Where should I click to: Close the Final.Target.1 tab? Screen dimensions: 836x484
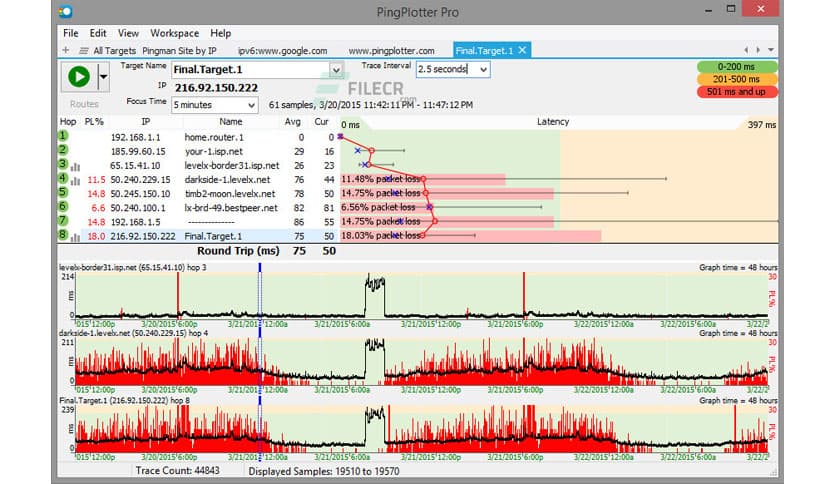point(522,50)
